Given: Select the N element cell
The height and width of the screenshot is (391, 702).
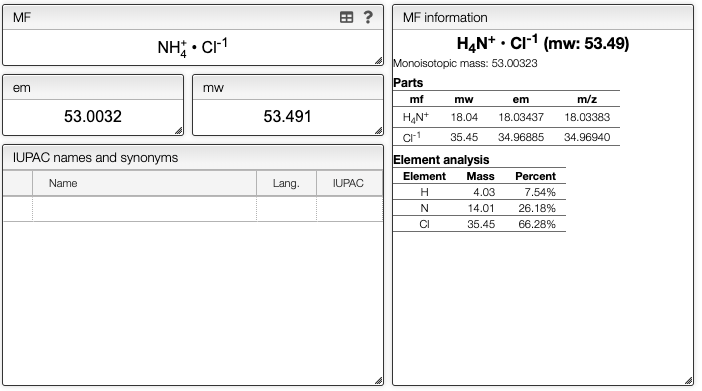Looking at the screenshot, I should (424, 208).
